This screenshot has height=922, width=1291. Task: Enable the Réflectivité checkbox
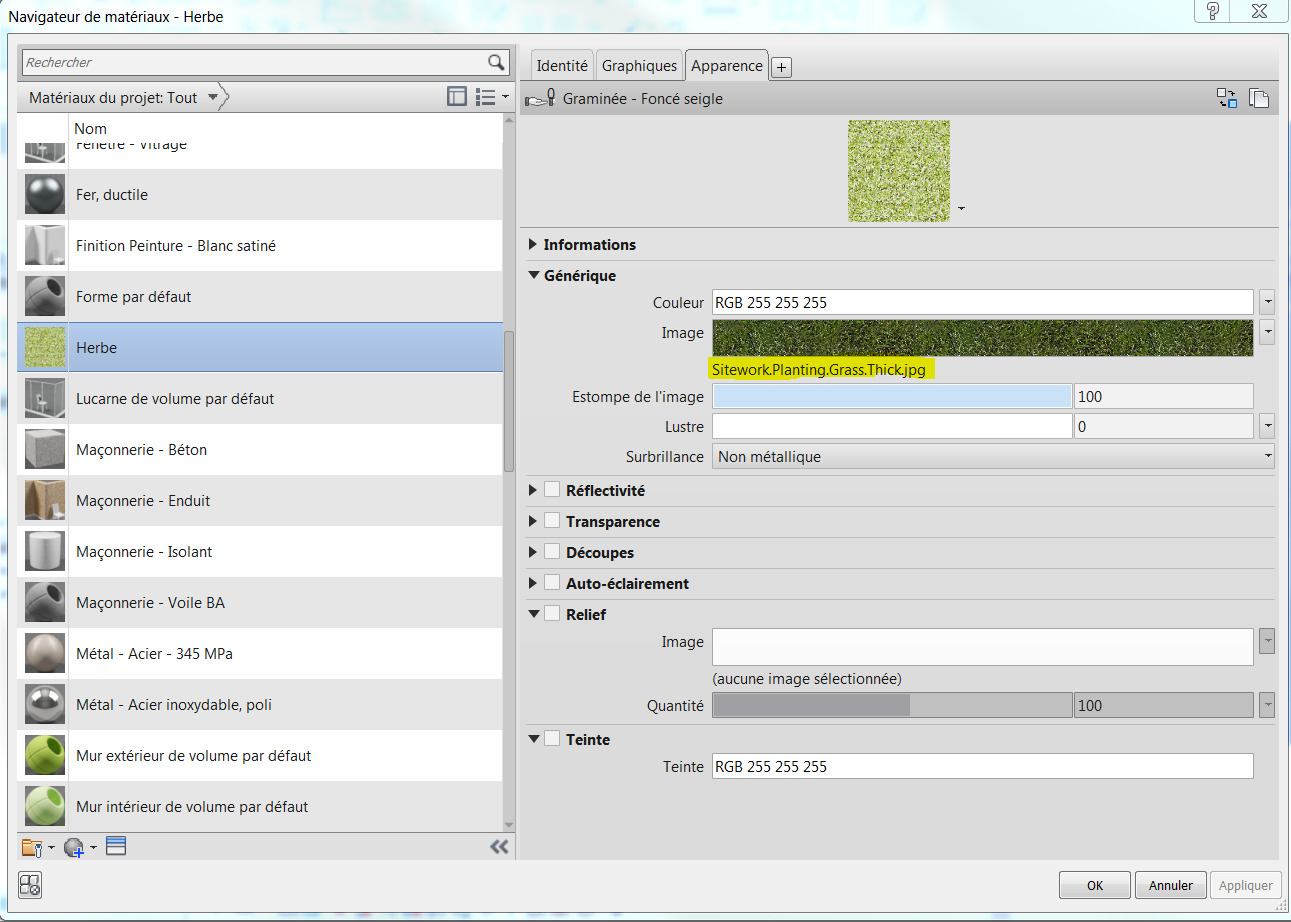point(552,490)
